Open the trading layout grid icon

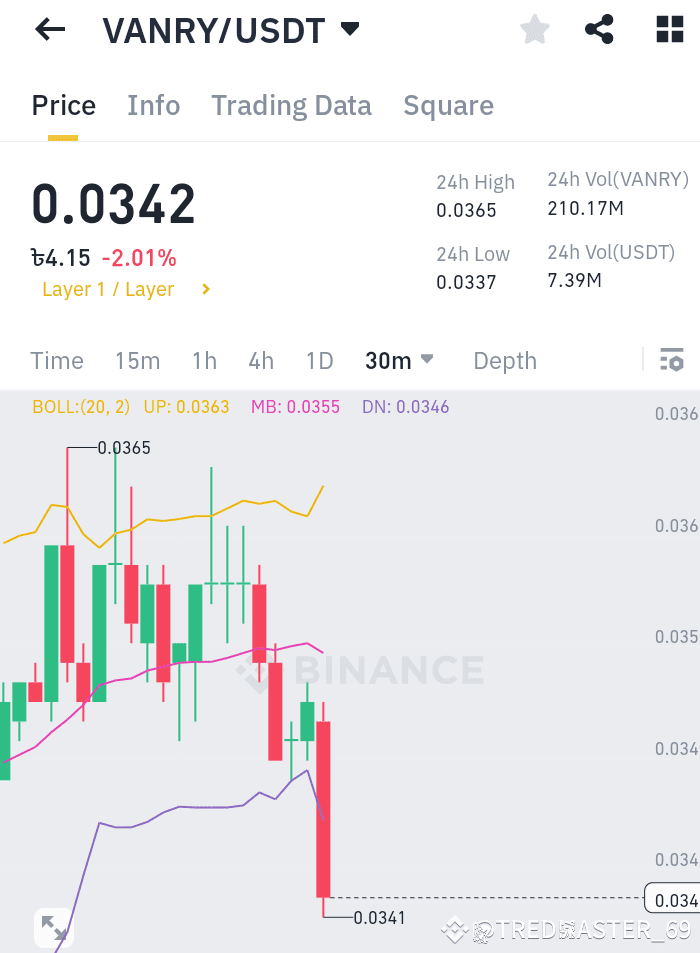[x=668, y=29]
